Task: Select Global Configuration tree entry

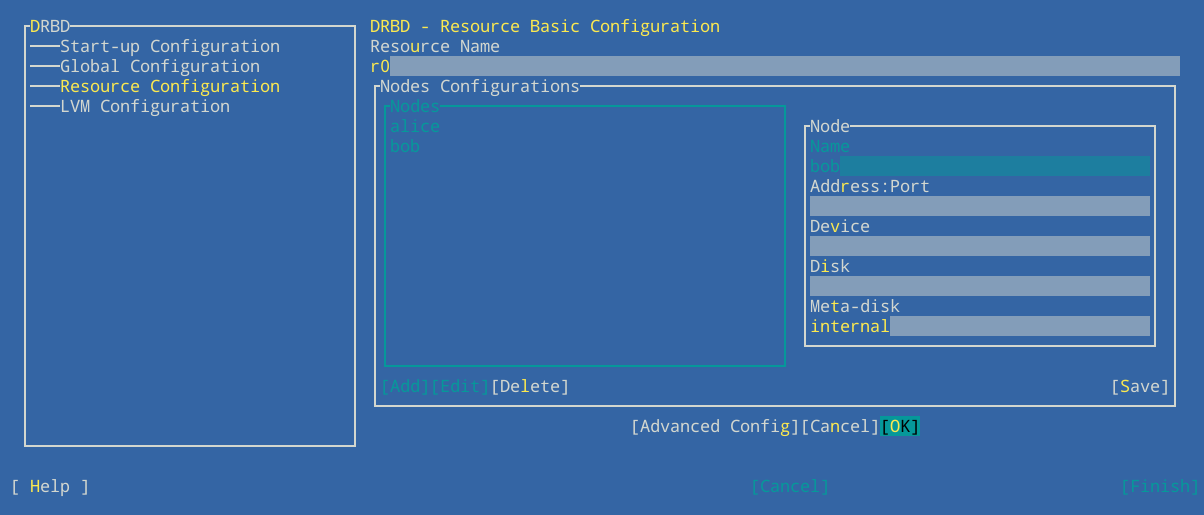Action: tap(159, 66)
